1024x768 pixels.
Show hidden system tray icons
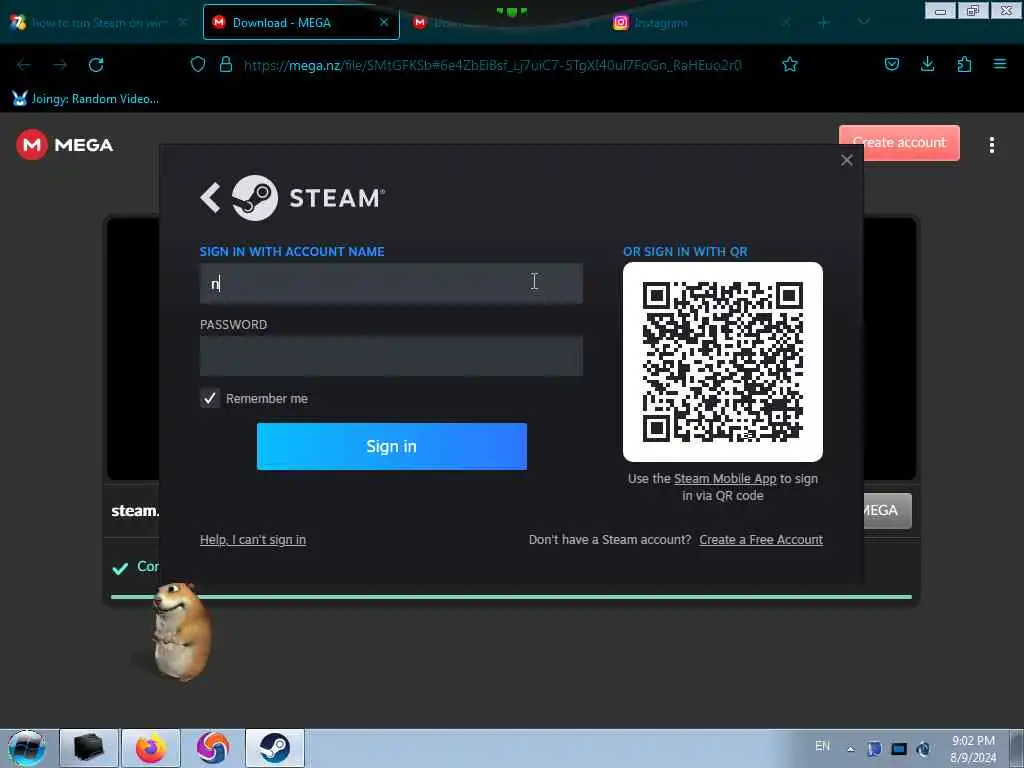pyautogui.click(x=850, y=749)
